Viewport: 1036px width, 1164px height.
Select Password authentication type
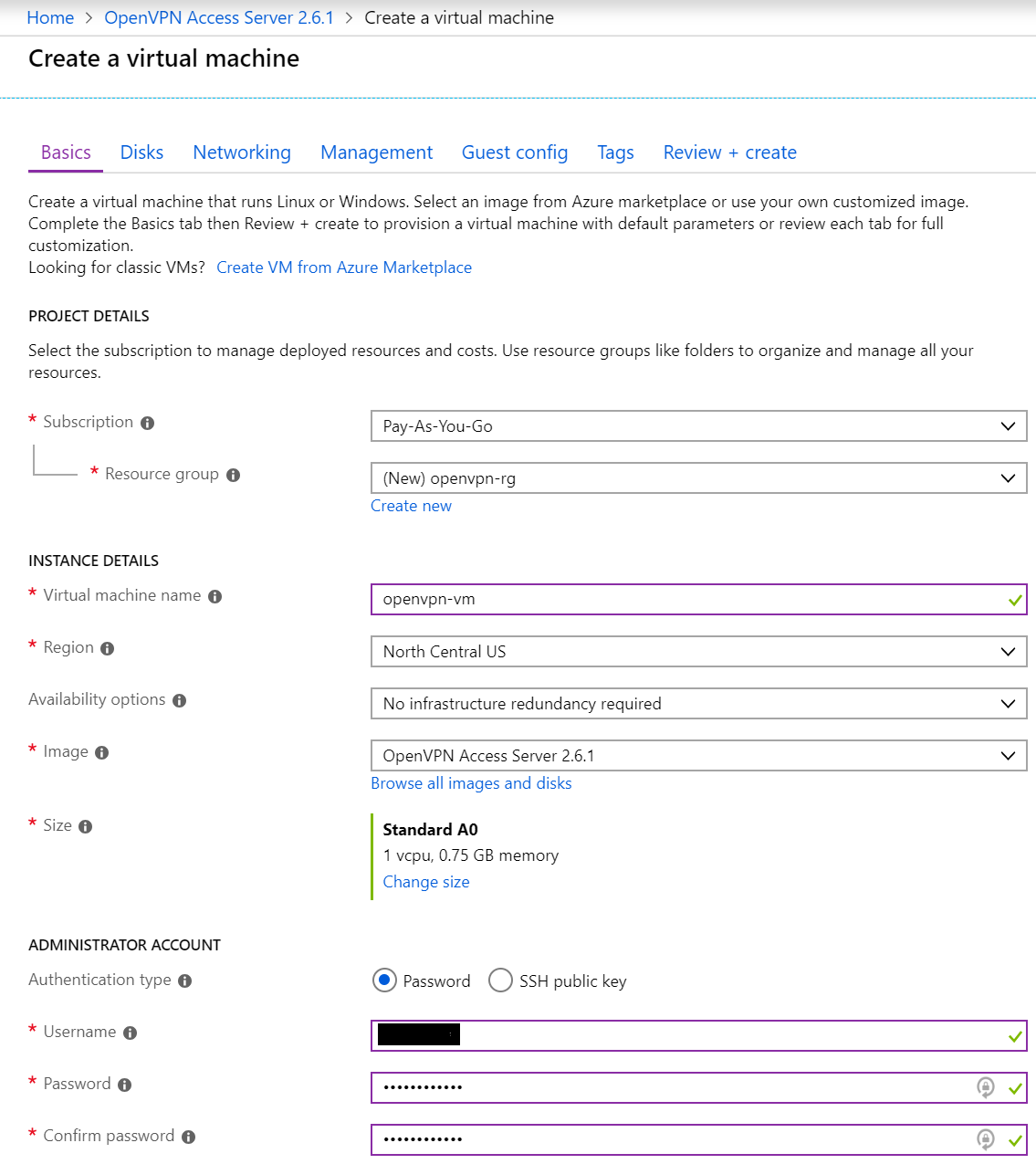pos(385,980)
